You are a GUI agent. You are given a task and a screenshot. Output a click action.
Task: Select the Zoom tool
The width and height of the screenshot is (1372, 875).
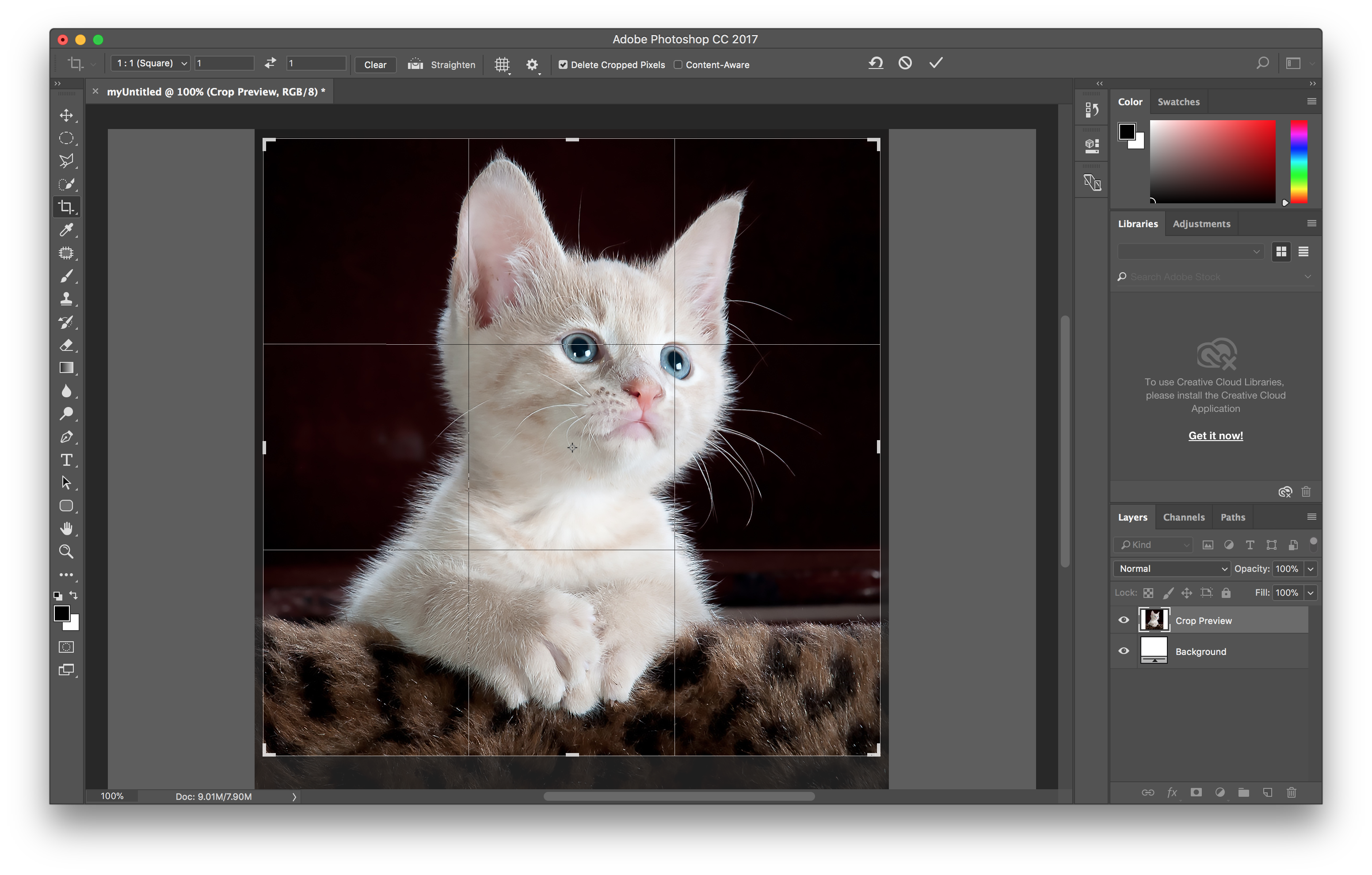67,551
